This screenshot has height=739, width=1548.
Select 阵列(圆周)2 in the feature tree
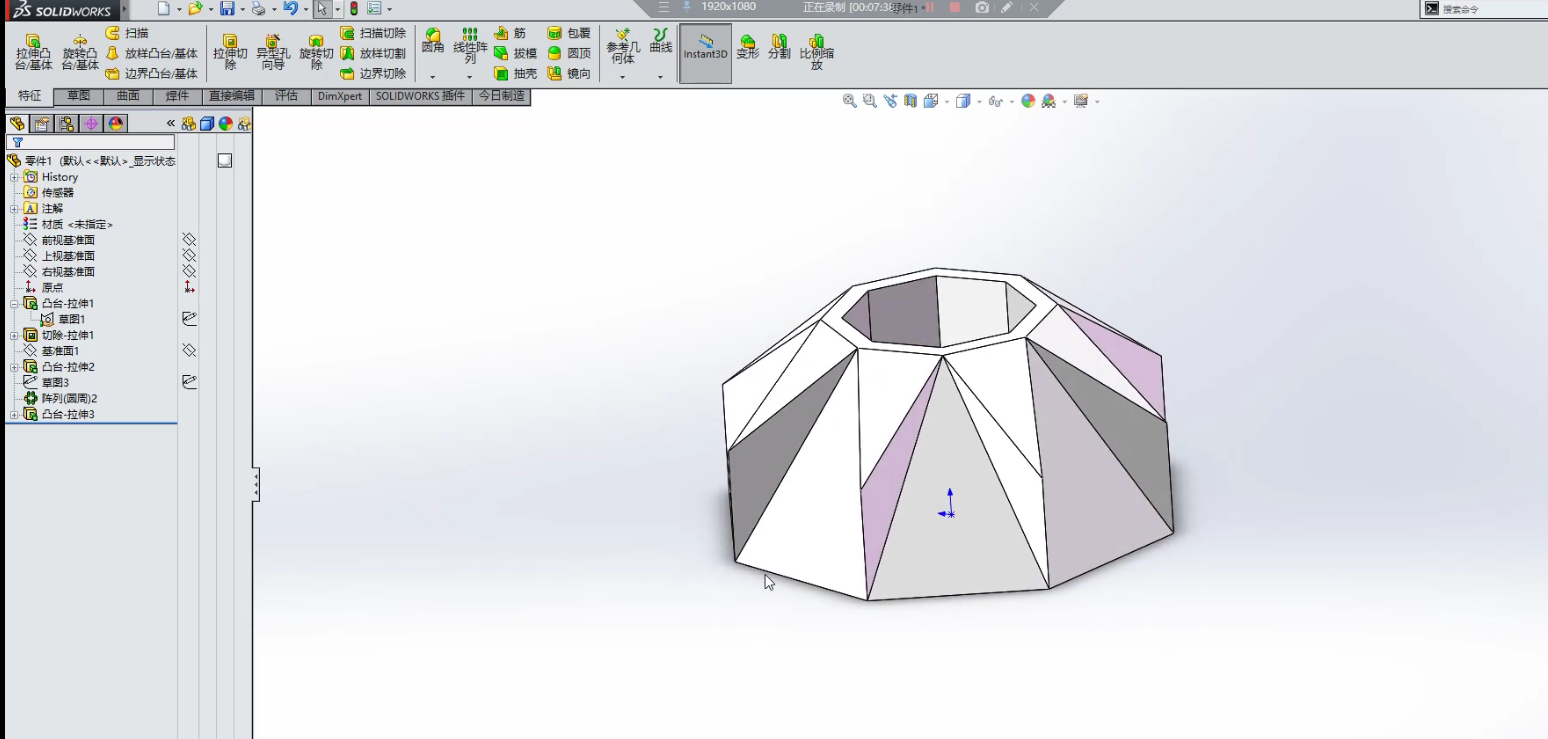(69, 398)
